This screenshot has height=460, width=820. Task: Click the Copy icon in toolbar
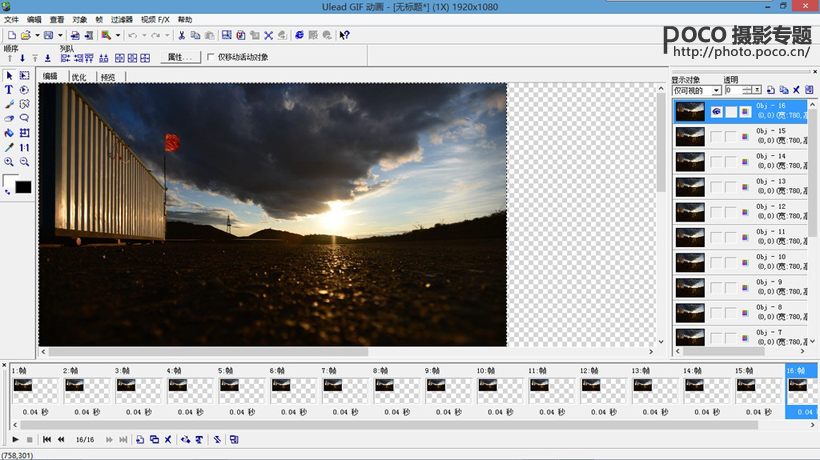195,36
